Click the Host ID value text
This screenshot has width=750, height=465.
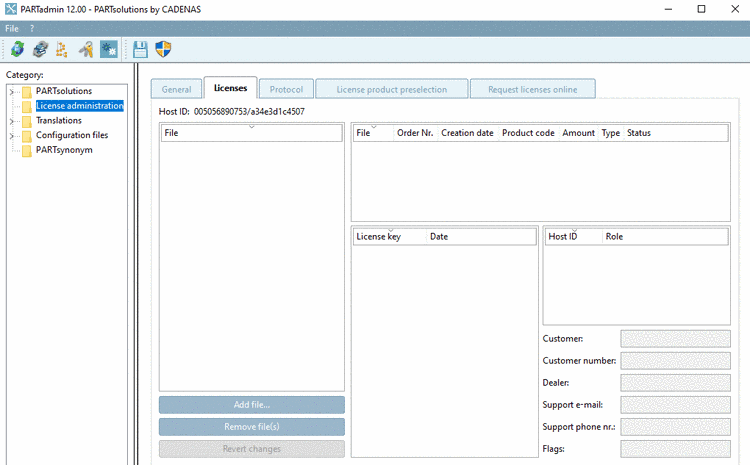click(x=249, y=111)
